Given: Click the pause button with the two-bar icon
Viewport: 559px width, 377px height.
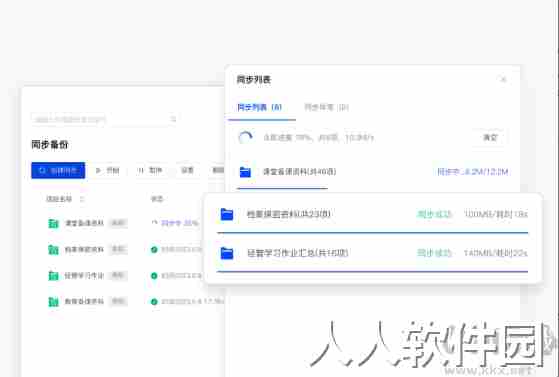Looking at the screenshot, I should 149,170.
